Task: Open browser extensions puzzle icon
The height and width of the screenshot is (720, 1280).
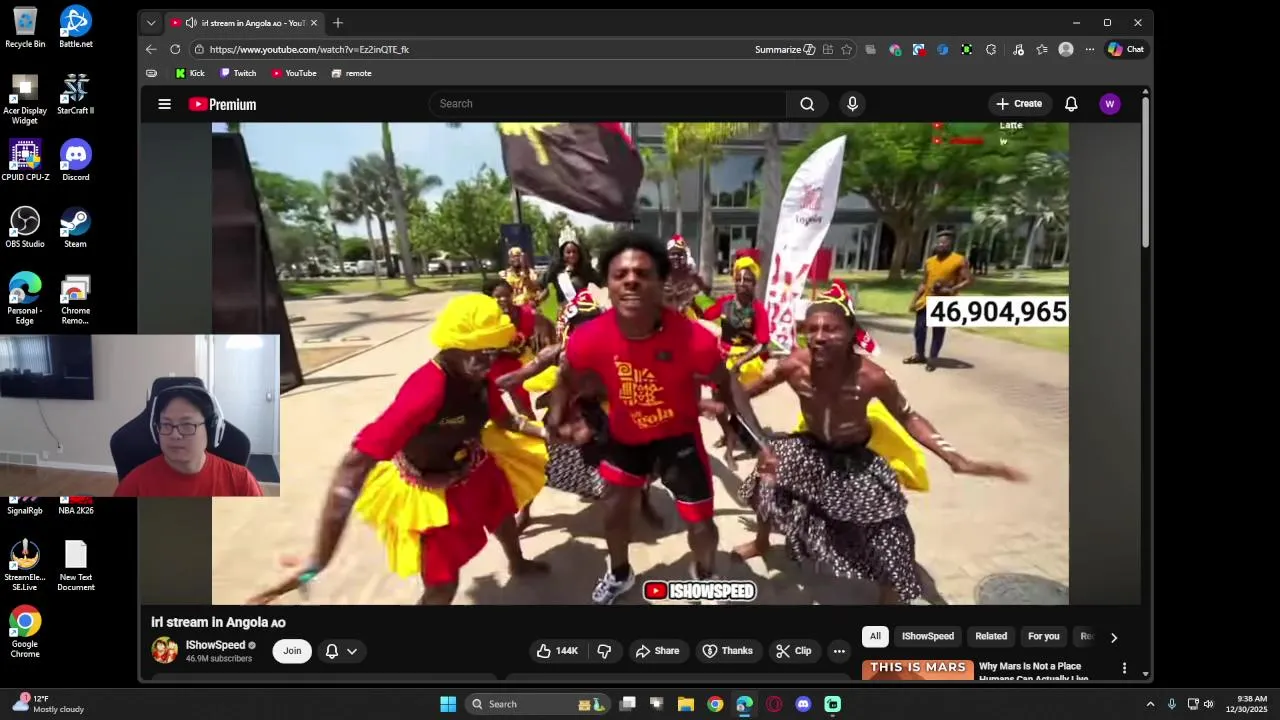Action: point(991,49)
